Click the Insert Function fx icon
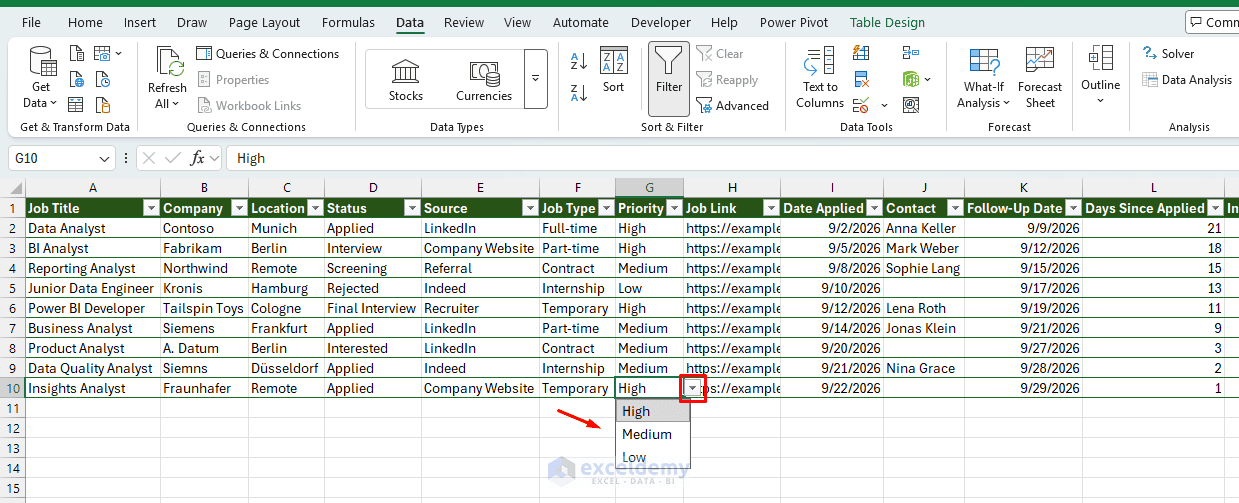 pyautogui.click(x=198, y=158)
